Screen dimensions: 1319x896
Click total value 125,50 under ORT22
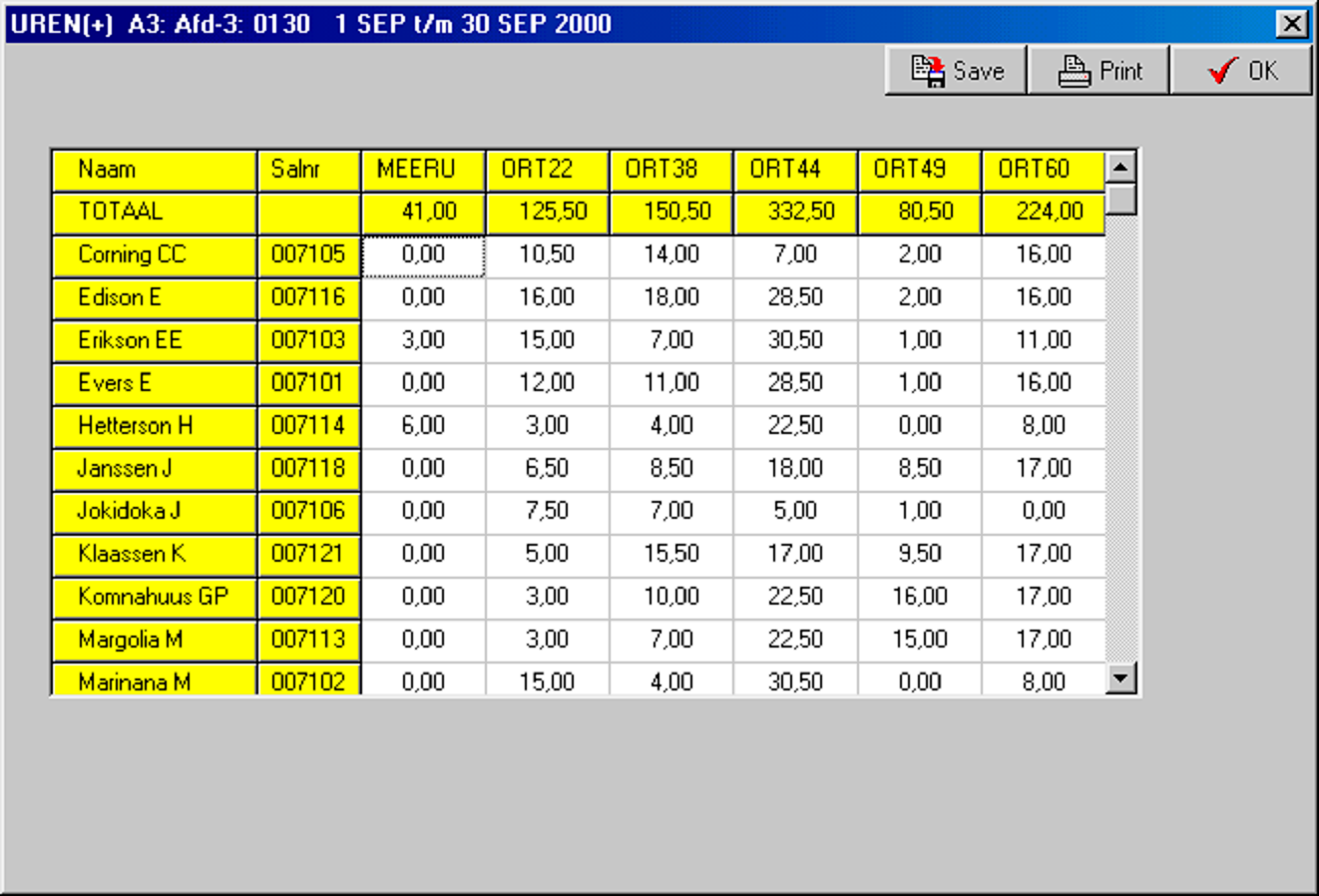pos(547,213)
